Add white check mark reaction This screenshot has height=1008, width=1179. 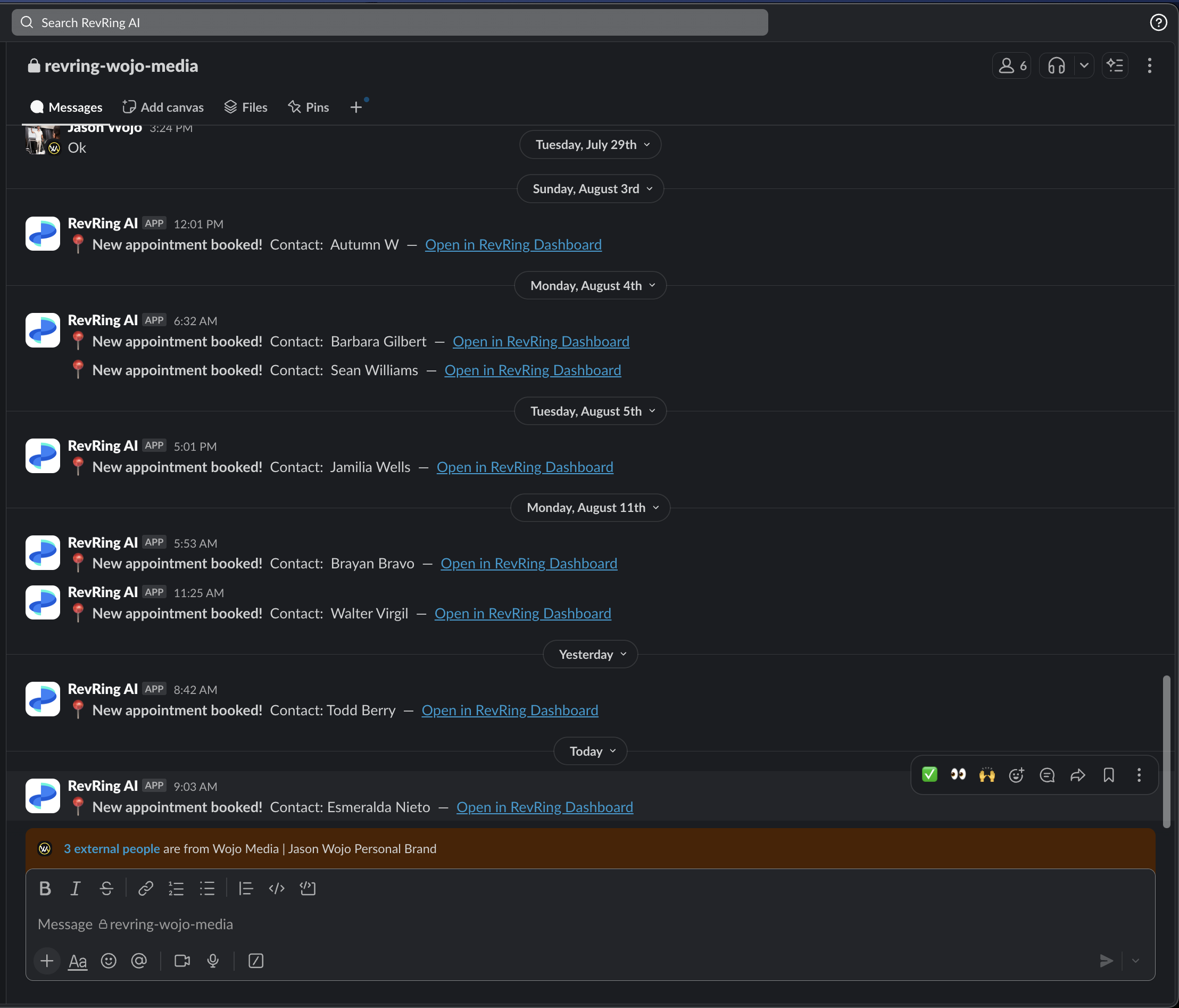click(x=929, y=775)
